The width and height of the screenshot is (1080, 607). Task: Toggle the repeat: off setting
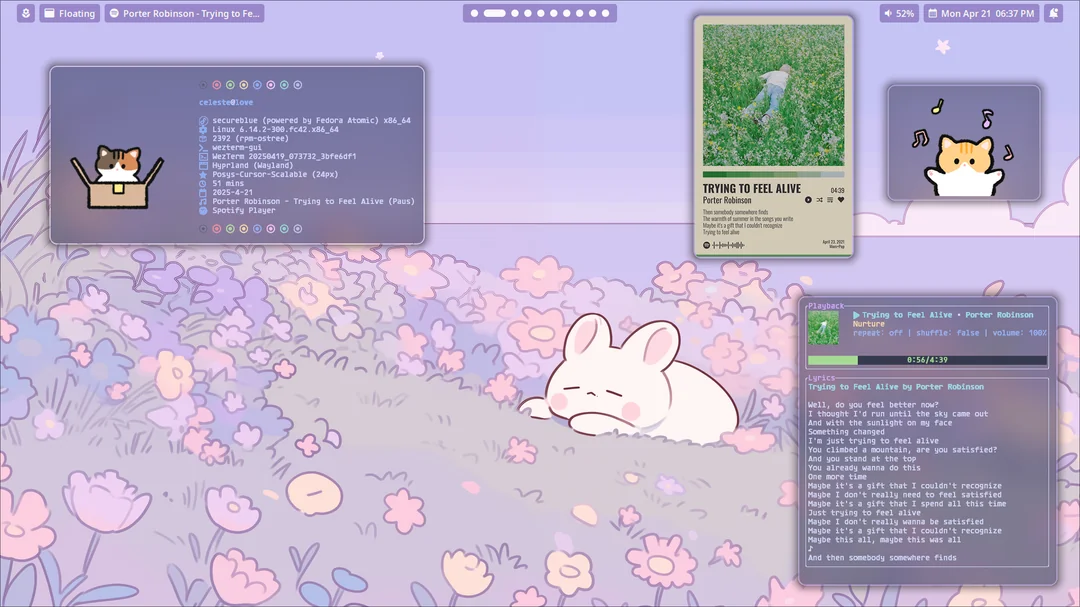(x=878, y=333)
